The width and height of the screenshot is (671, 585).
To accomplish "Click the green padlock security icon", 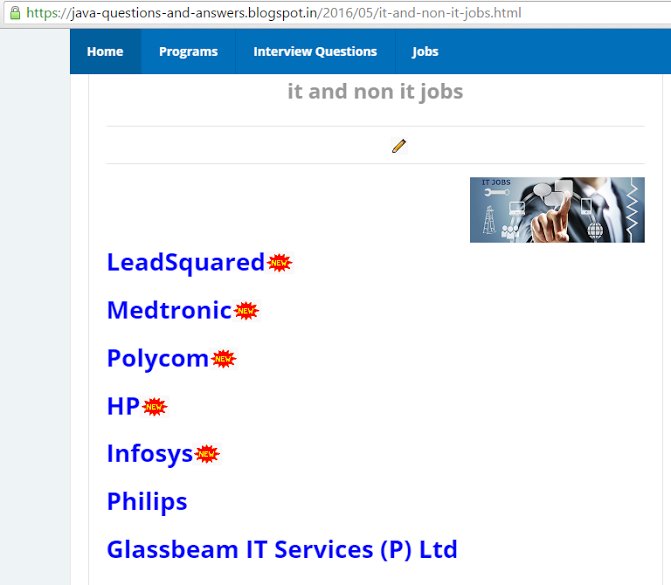I will (x=15, y=13).
